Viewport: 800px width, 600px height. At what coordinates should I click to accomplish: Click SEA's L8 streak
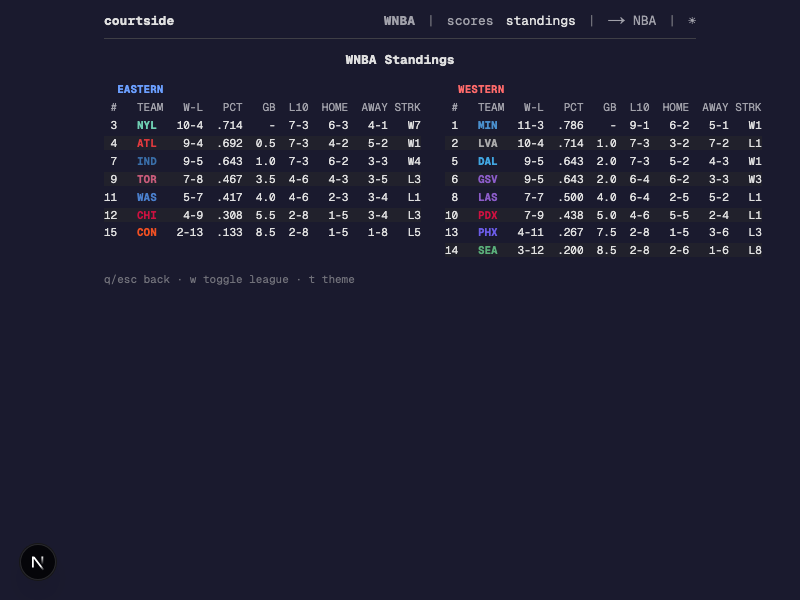(755, 250)
